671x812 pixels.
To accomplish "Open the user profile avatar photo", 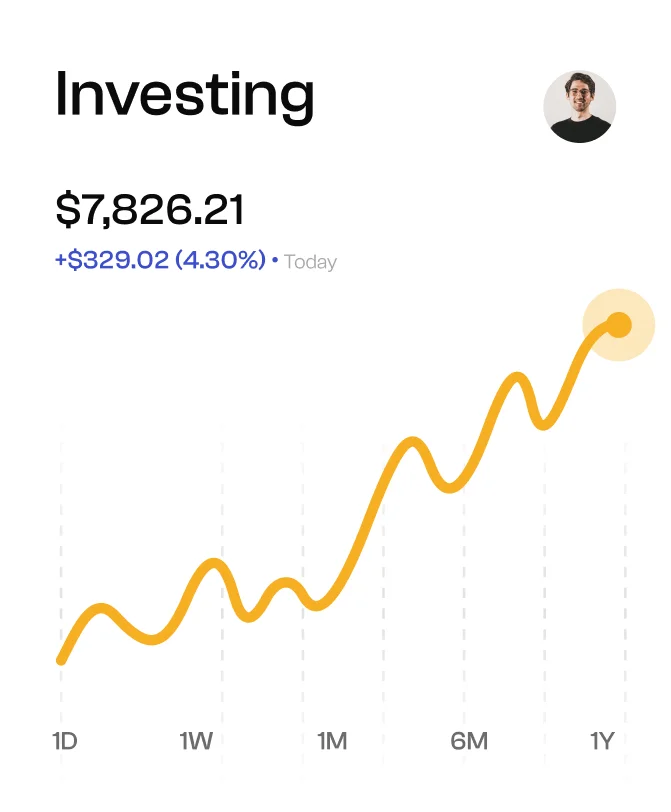I will 579,106.
